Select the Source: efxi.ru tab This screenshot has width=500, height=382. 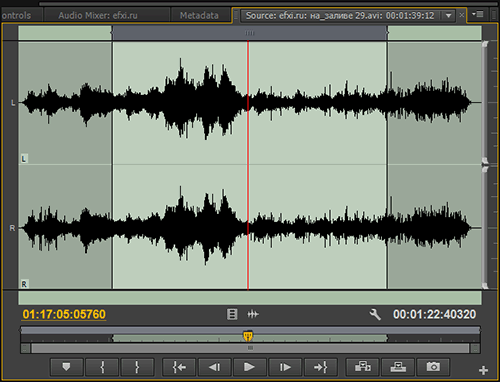[x=340, y=15]
